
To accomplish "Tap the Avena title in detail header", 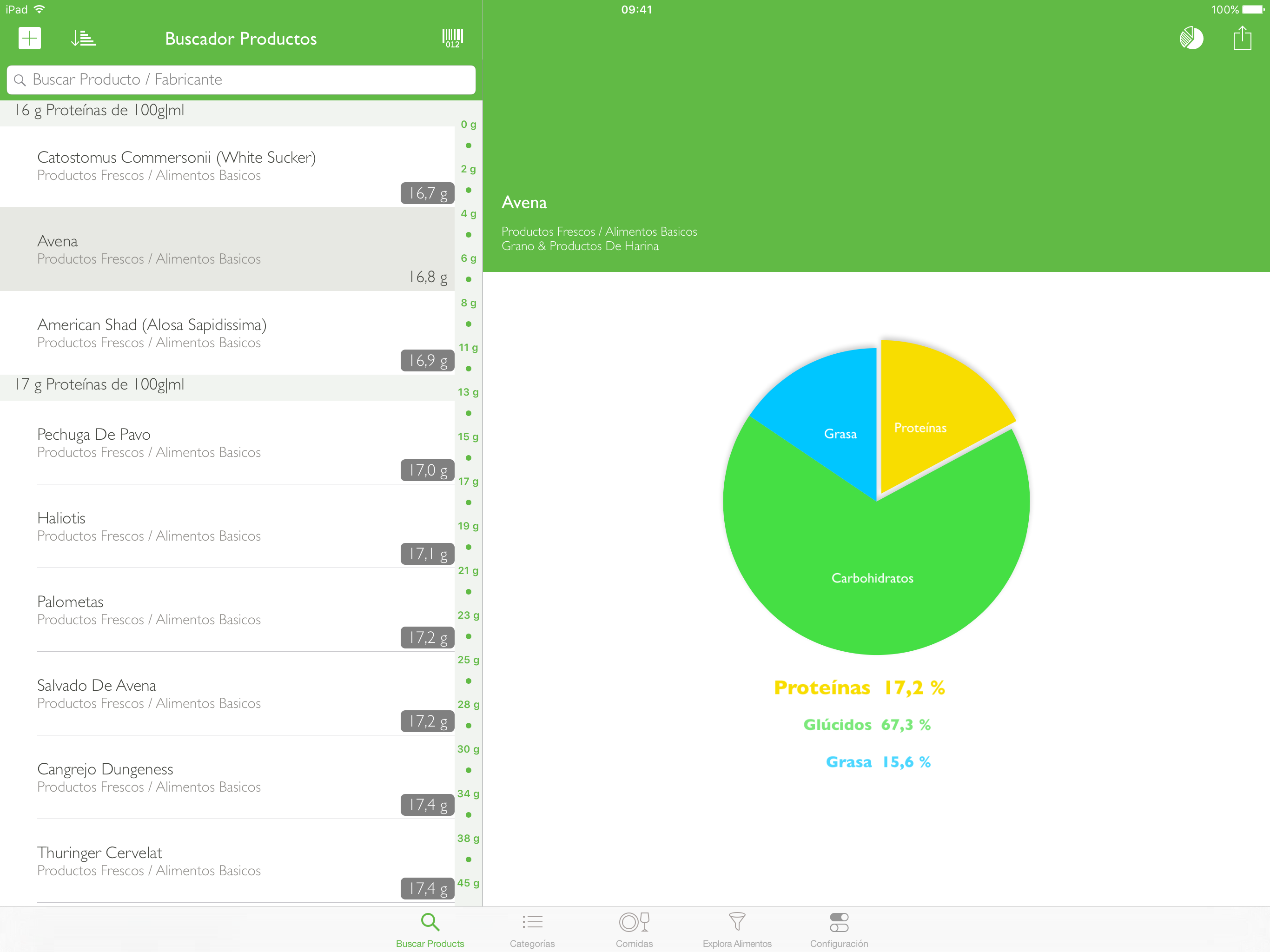I will coord(524,203).
